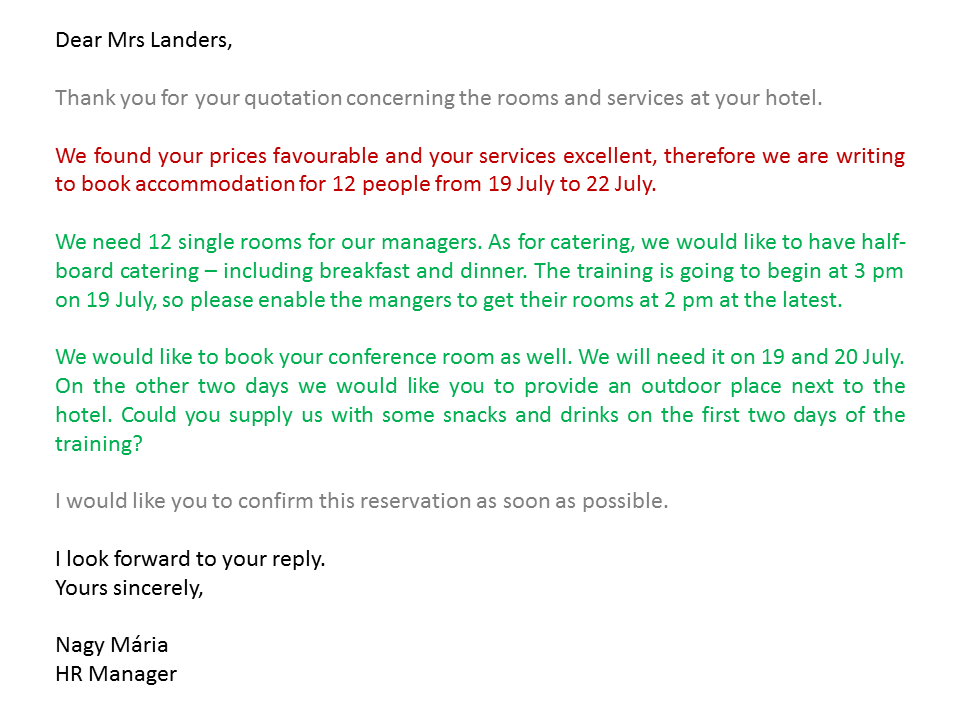The width and height of the screenshot is (960, 720).
Task: Click the closing "Yours sincerely,"
Action: click(x=129, y=588)
